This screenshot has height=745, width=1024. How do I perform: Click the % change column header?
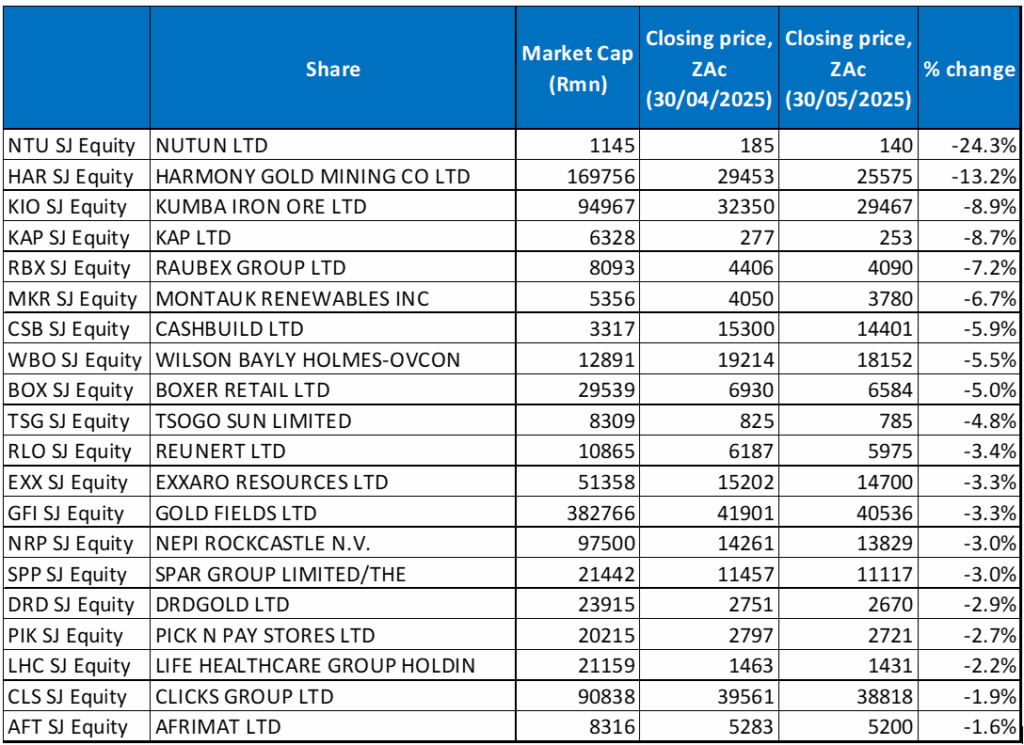point(969,69)
